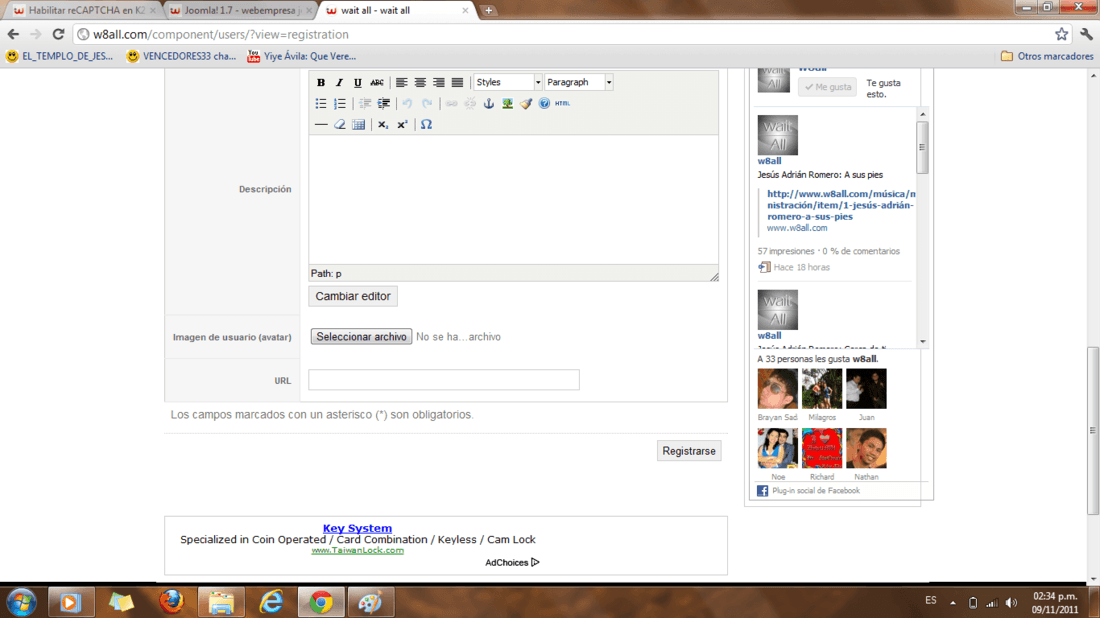Image resolution: width=1100 pixels, height=618 pixels.
Task: Decrease the paragraph indent (outdent)
Action: click(365, 104)
